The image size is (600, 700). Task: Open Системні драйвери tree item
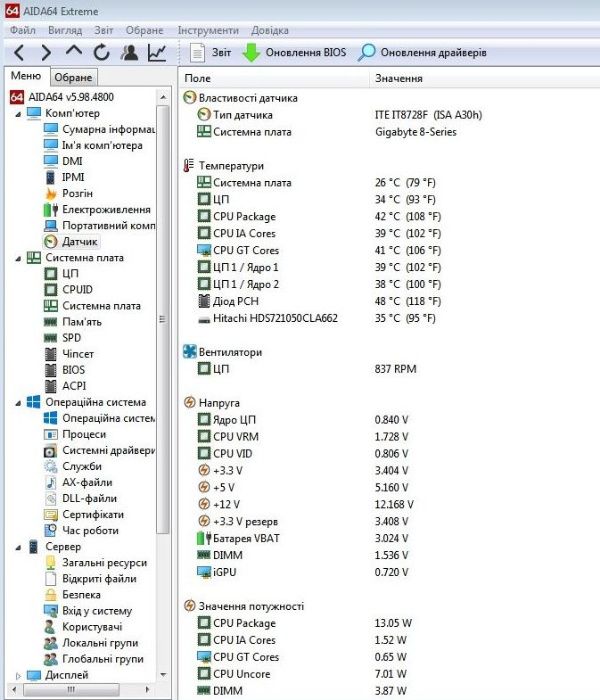click(99, 450)
